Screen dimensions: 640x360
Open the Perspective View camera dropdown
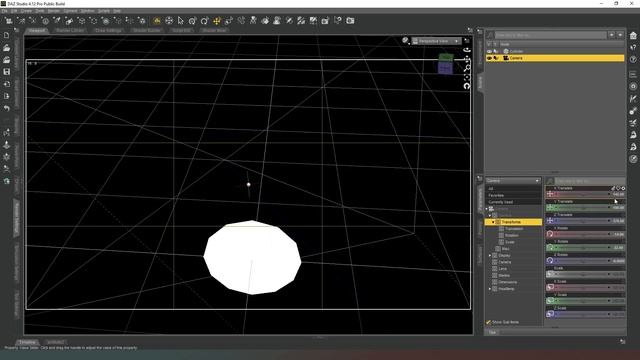click(x=436, y=41)
